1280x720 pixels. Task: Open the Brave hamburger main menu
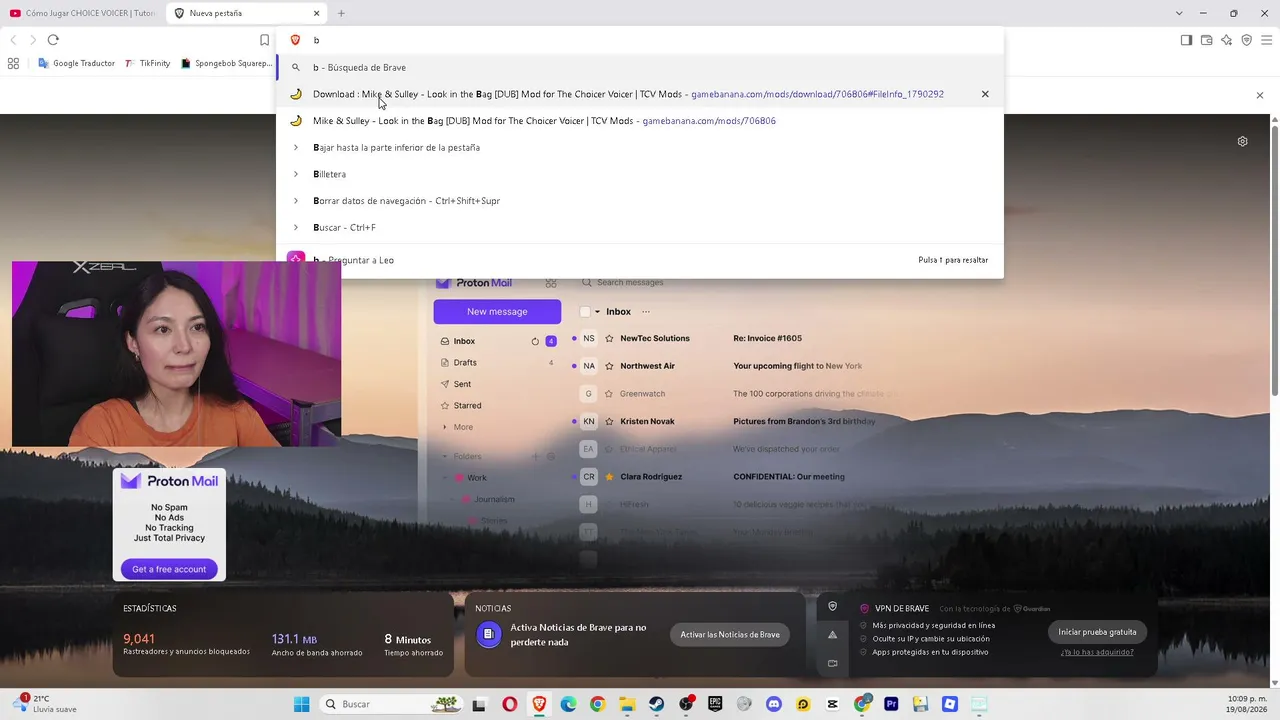point(1266,40)
